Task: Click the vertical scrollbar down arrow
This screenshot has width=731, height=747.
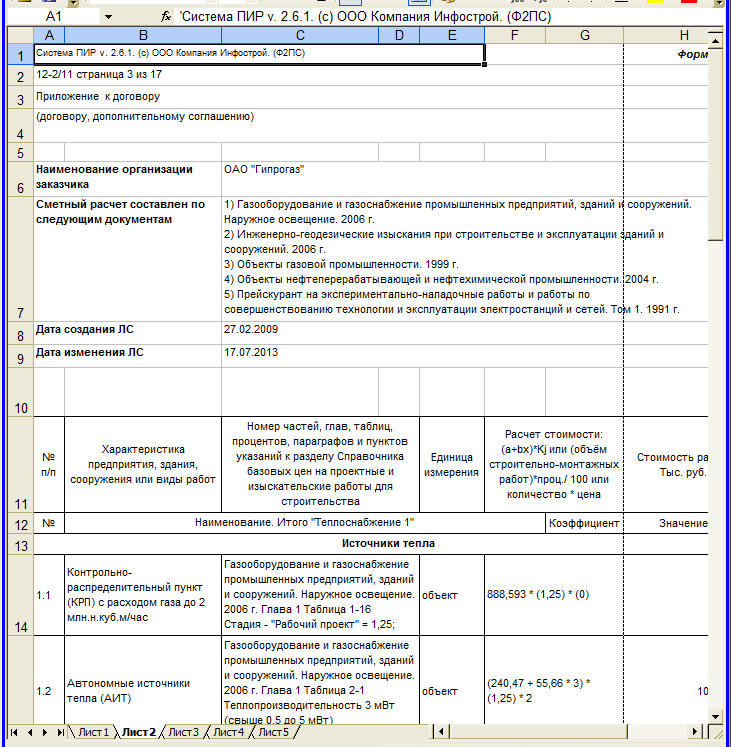Action: [x=717, y=717]
